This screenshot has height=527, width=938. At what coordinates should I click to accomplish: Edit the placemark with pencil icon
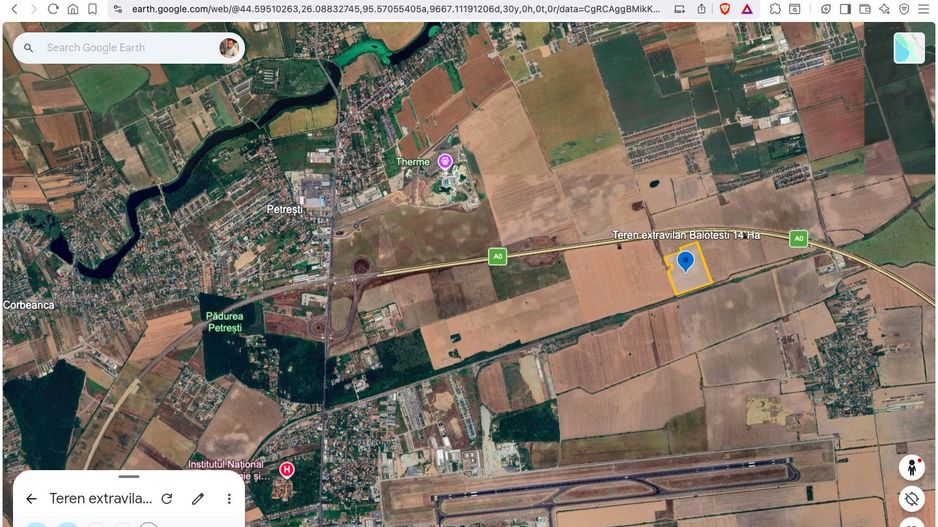point(198,498)
